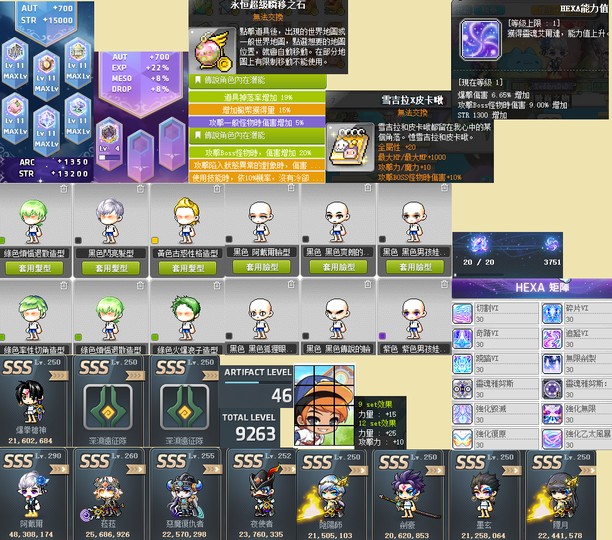The image size is (612, 540).
Task: Click the green swatch on 綠色火爆浪子造型 card
Action: pyautogui.click(x=155, y=337)
